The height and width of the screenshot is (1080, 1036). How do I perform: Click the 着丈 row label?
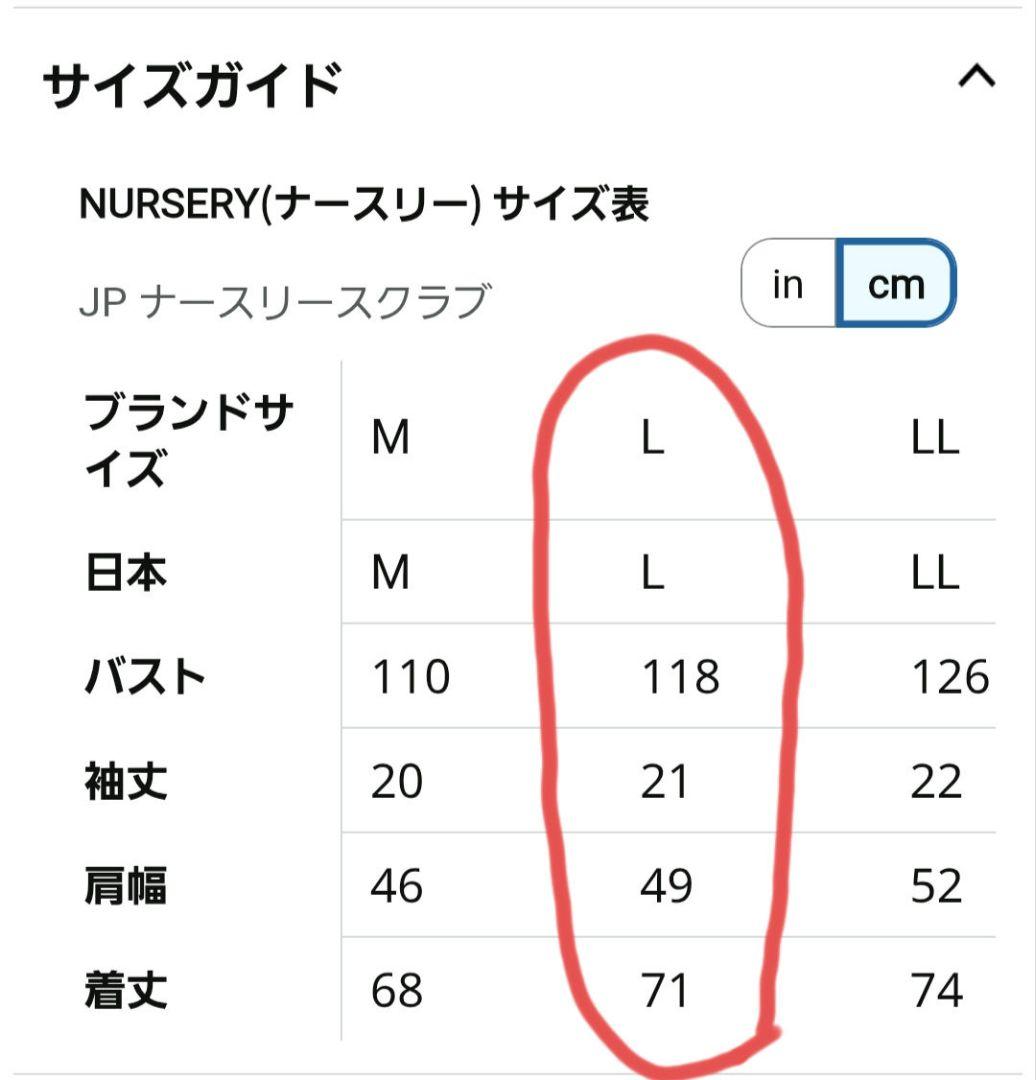(x=125, y=990)
